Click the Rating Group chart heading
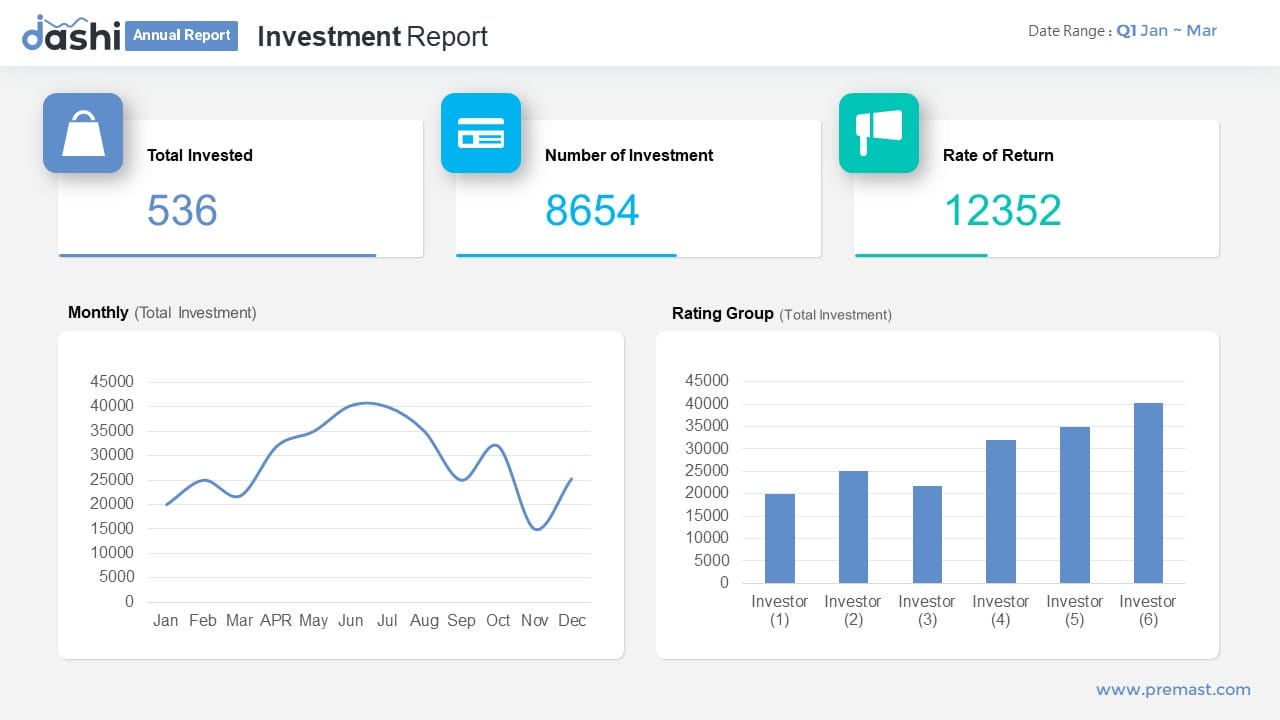The width and height of the screenshot is (1280, 720). click(781, 313)
